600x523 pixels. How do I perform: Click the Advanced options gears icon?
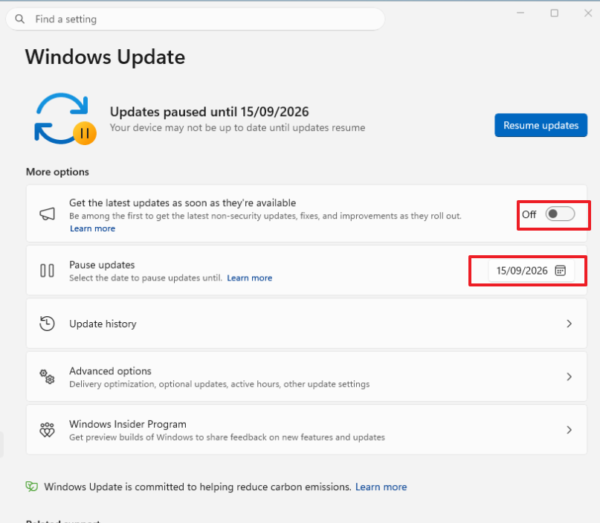click(47, 377)
